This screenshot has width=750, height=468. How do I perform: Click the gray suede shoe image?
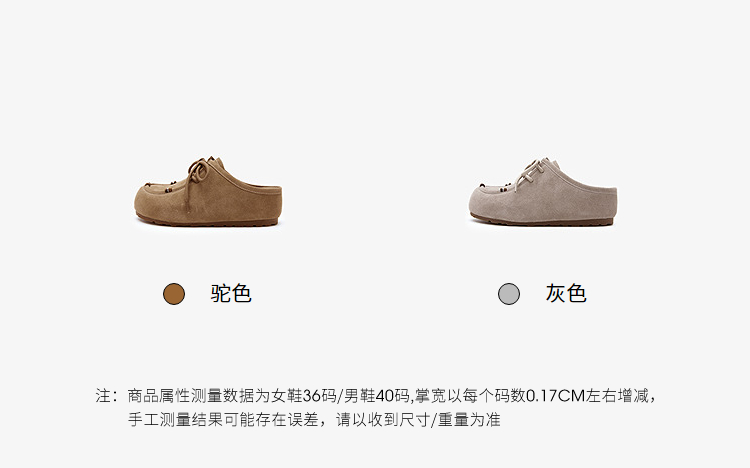tap(543, 191)
